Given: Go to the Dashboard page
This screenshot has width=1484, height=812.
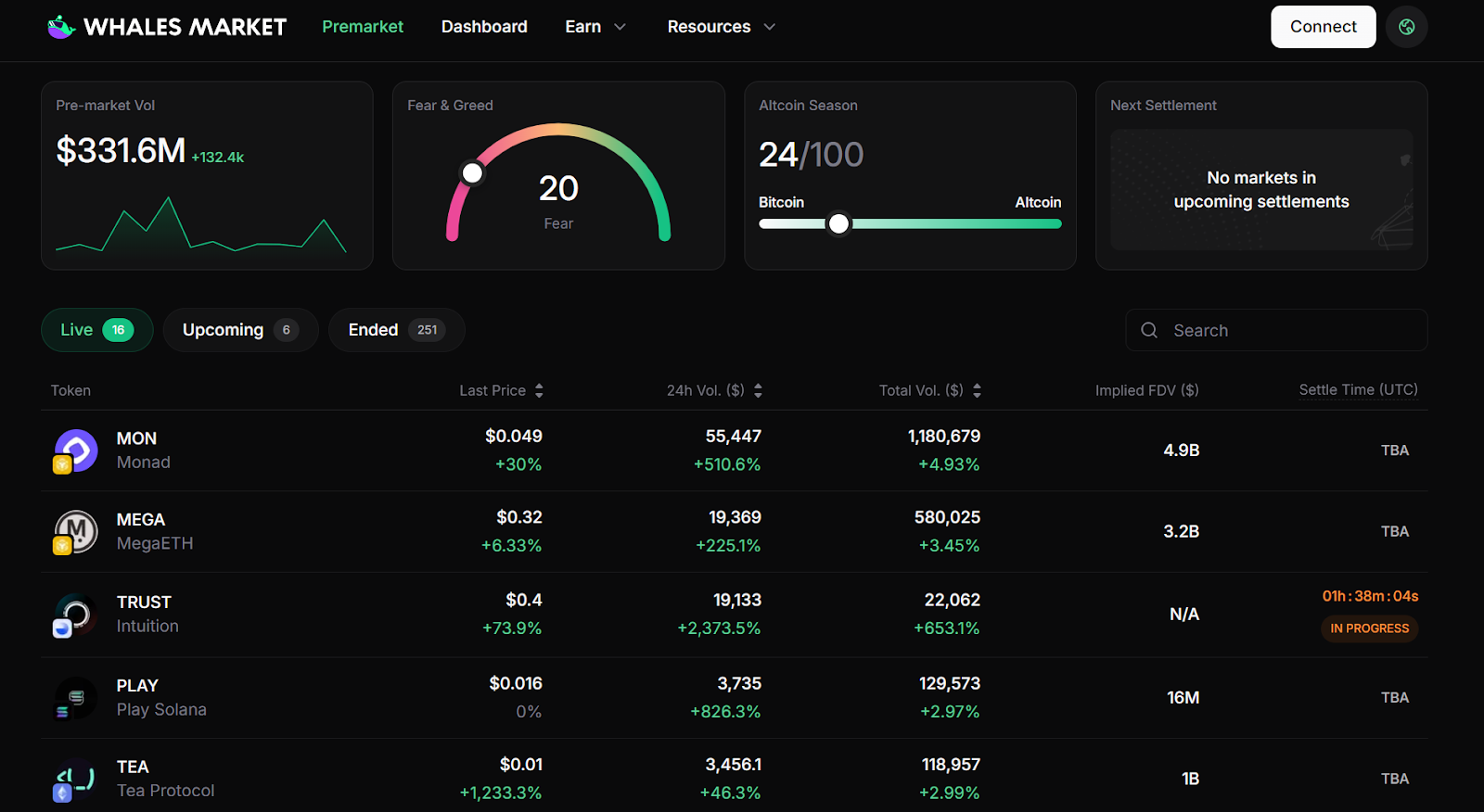Looking at the screenshot, I should click(484, 27).
